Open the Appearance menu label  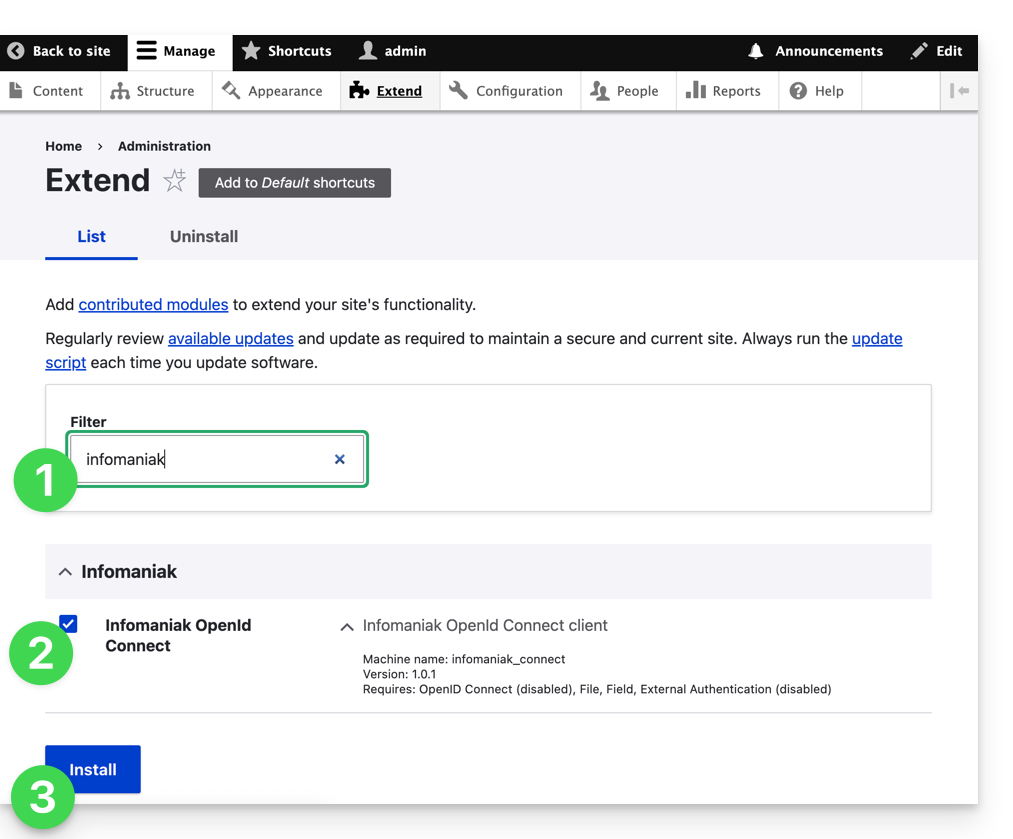pyautogui.click(x=286, y=91)
